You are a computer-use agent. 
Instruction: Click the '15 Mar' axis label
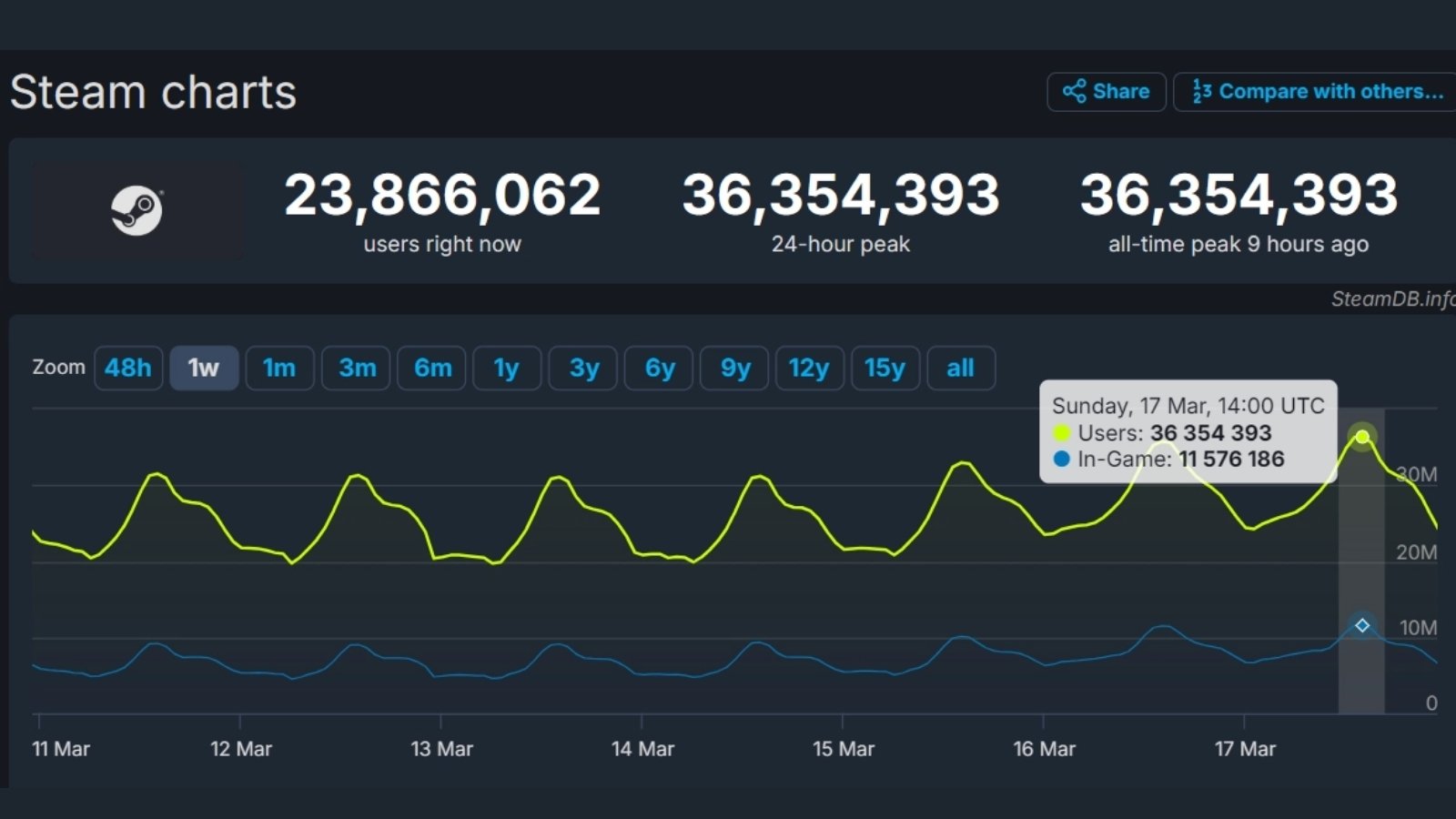844,749
